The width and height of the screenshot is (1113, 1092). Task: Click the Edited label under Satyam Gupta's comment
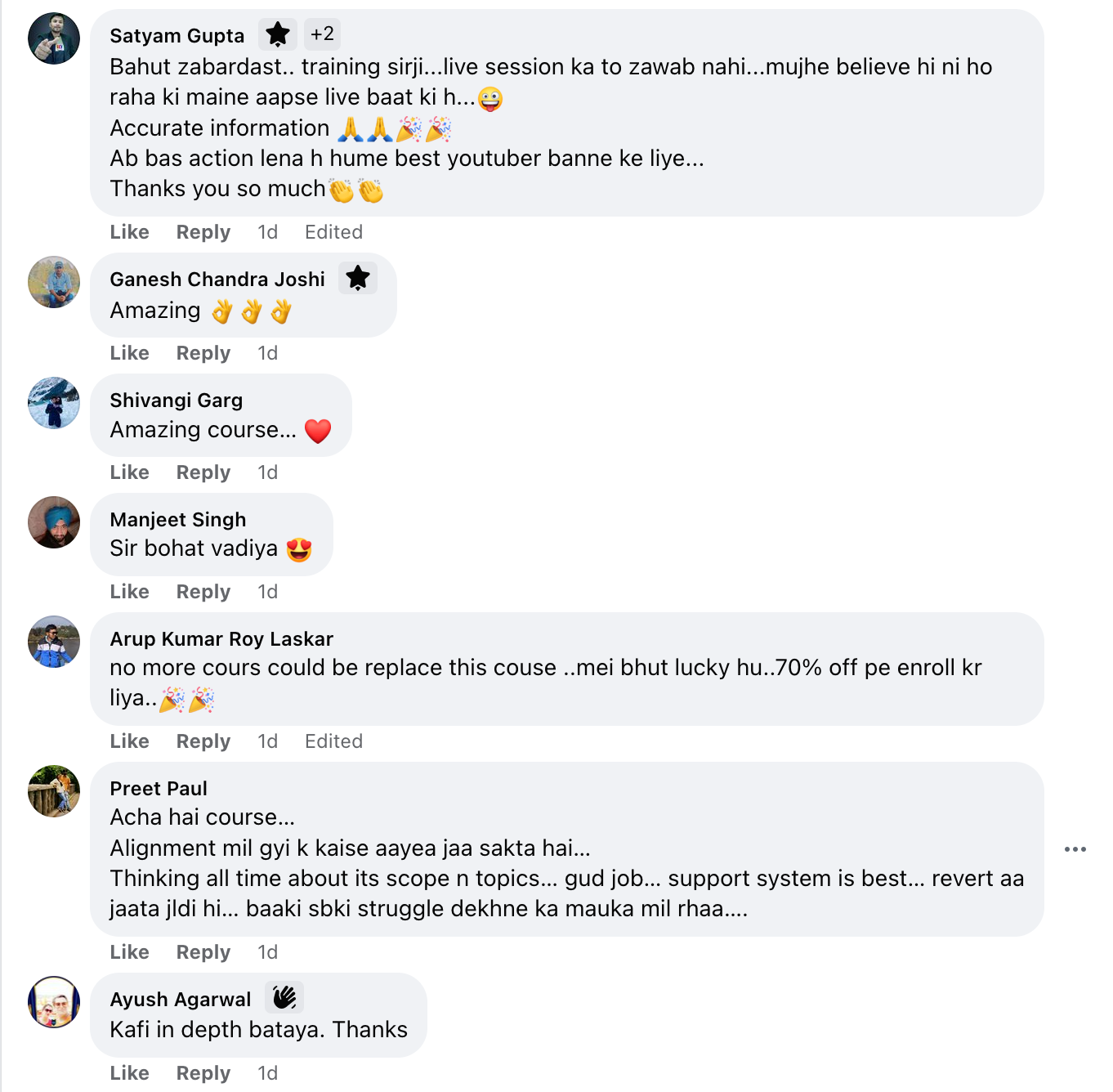333,232
